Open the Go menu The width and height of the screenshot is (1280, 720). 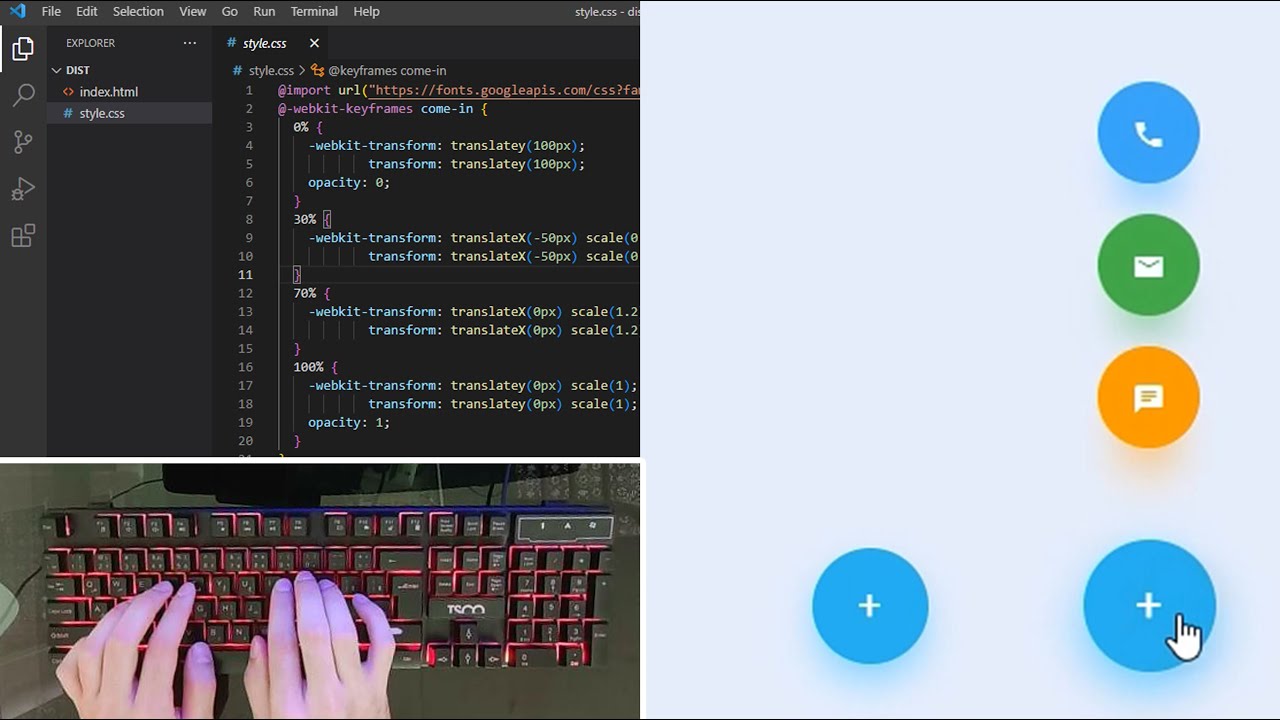[x=230, y=11]
